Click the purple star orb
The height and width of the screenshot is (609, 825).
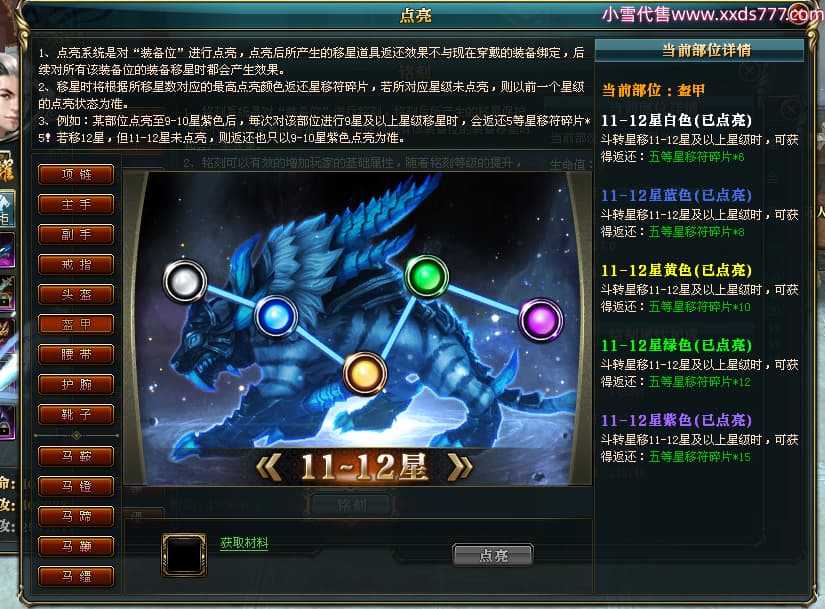[541, 320]
